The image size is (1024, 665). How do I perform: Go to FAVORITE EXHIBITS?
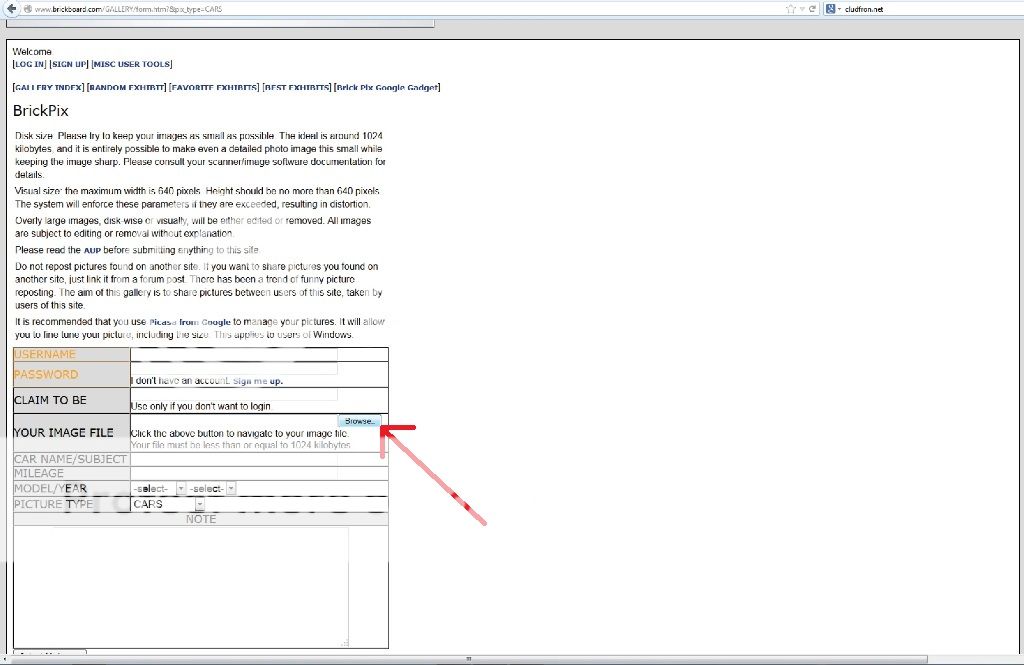214,88
